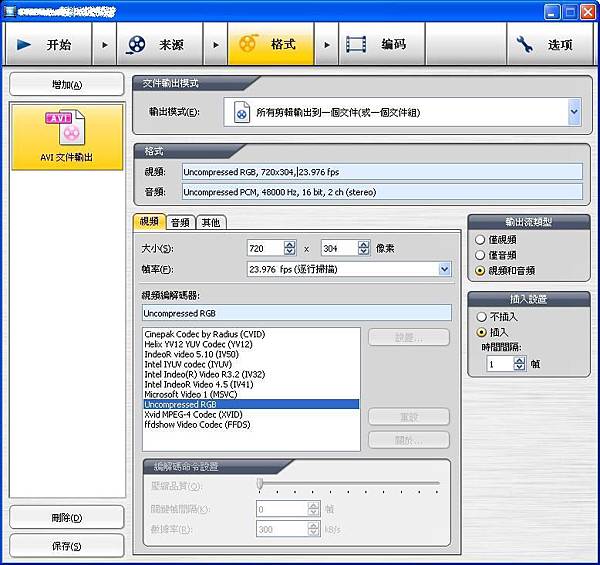Click the disabled 設置... codec button
This screenshot has height=565, width=600.
click(409, 337)
